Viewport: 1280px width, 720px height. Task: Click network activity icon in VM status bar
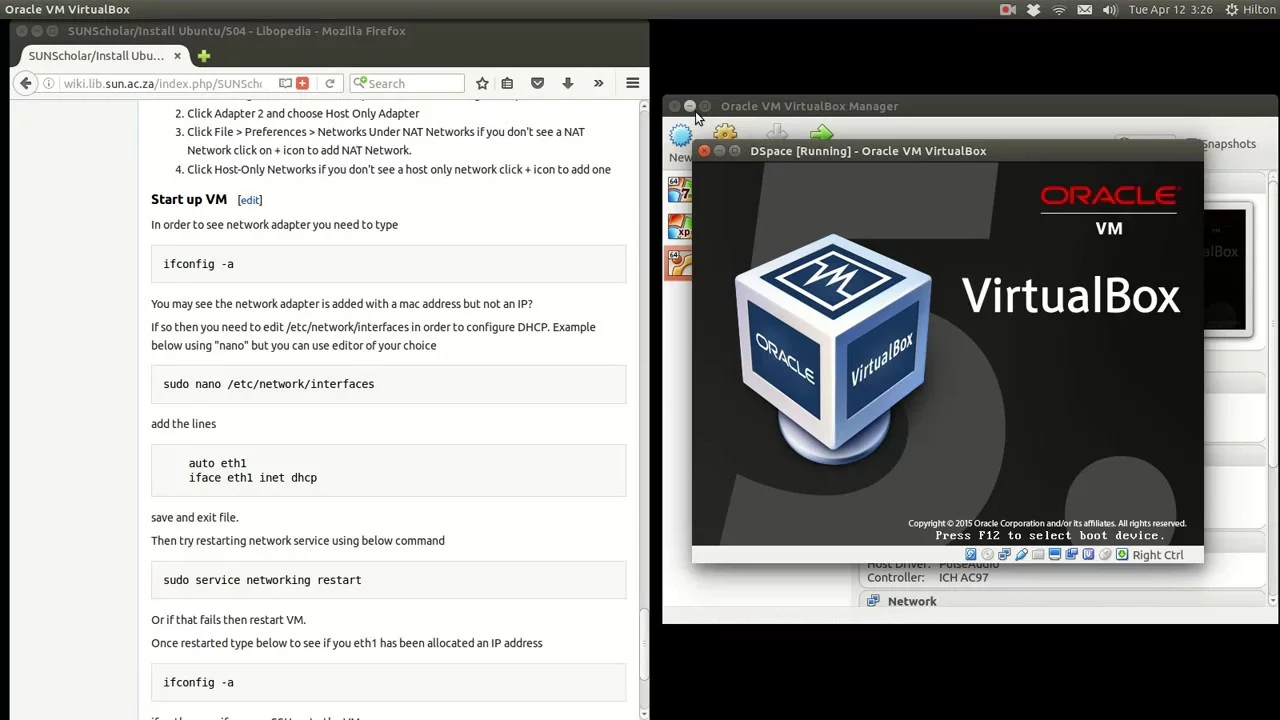coord(1004,555)
